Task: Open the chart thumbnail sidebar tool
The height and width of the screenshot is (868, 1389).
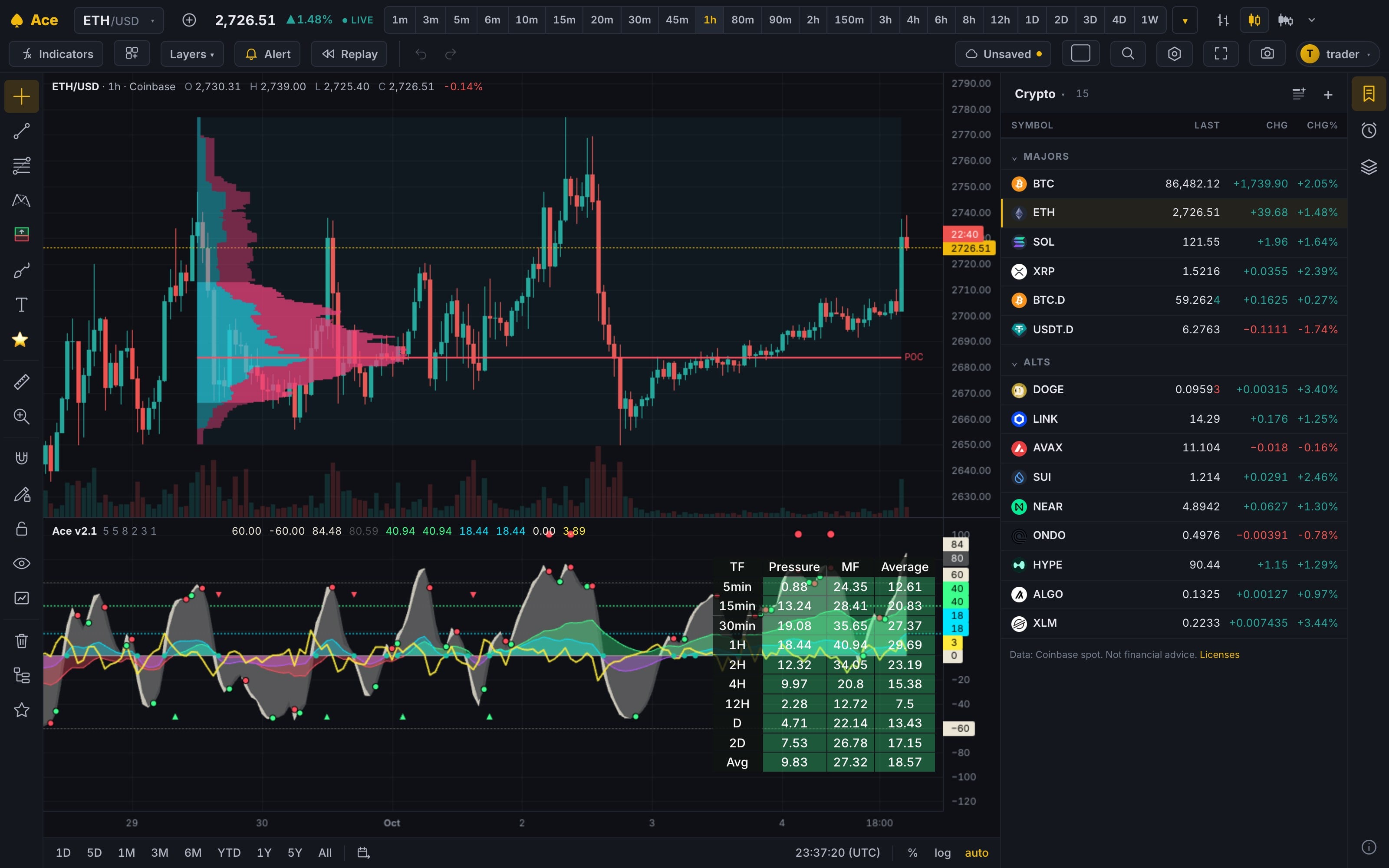Action: pos(21,598)
